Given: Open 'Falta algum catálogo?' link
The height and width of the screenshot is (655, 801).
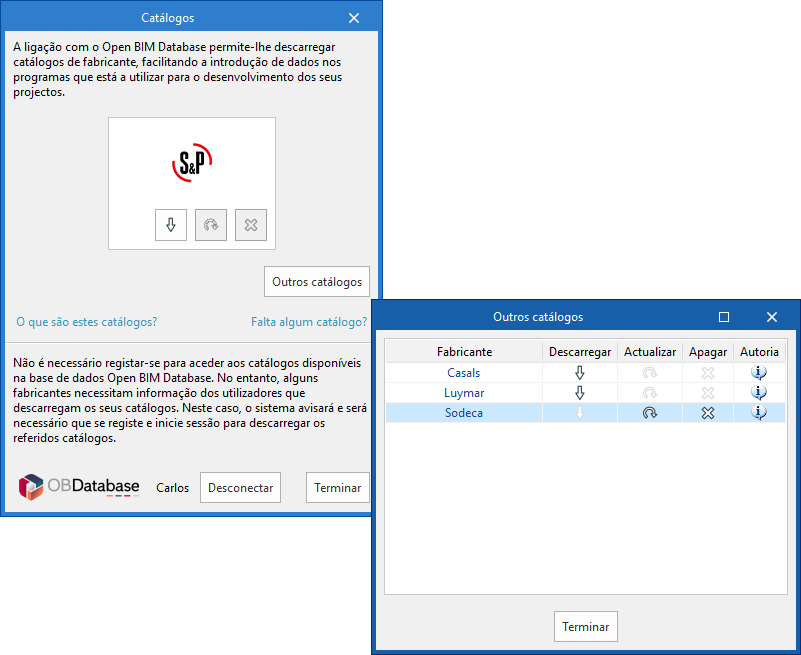Looking at the screenshot, I should 309,322.
